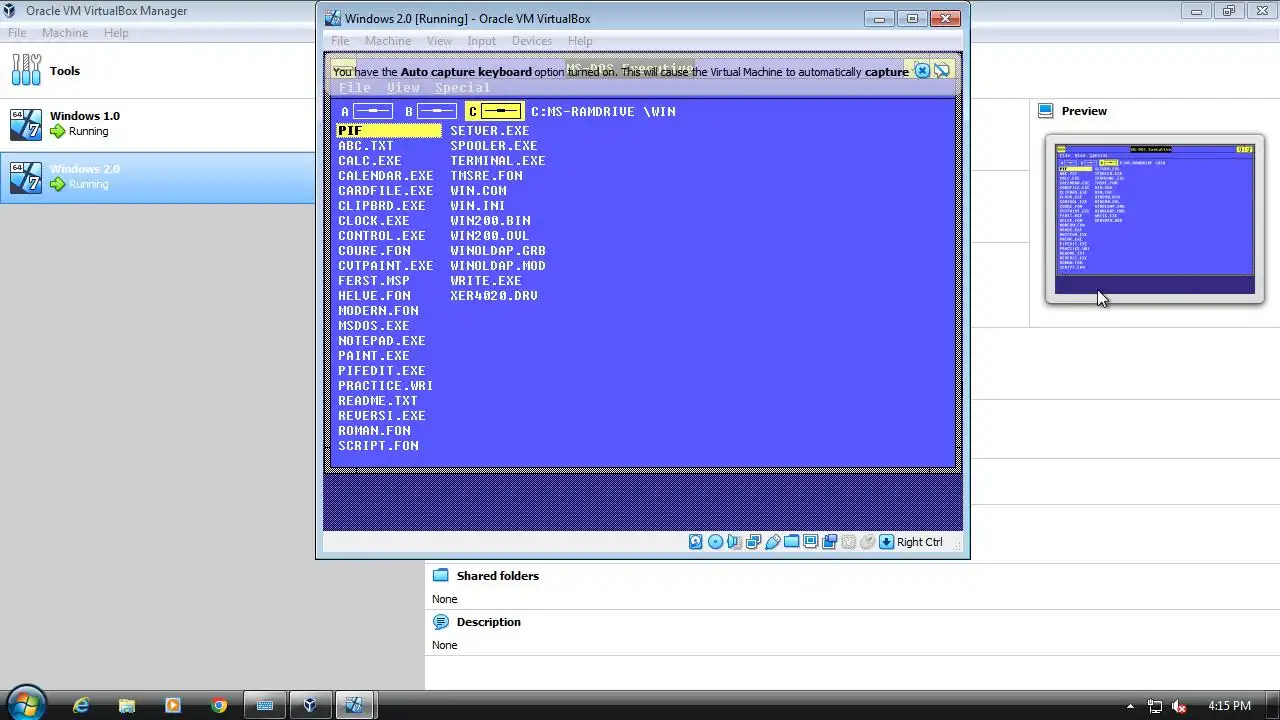
Task: Click the Description heading link
Action: click(488, 622)
